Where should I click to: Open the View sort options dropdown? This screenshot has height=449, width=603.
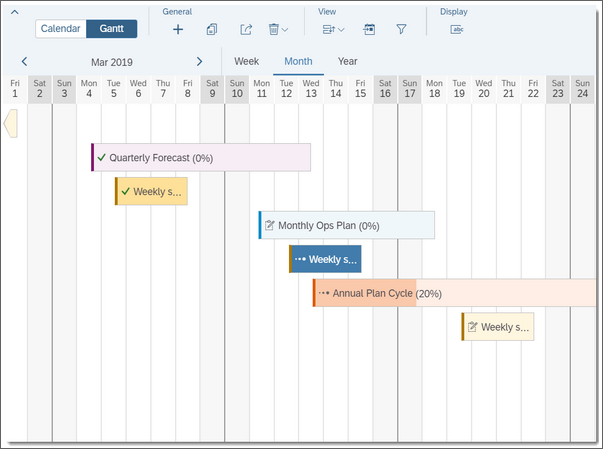pyautogui.click(x=333, y=30)
